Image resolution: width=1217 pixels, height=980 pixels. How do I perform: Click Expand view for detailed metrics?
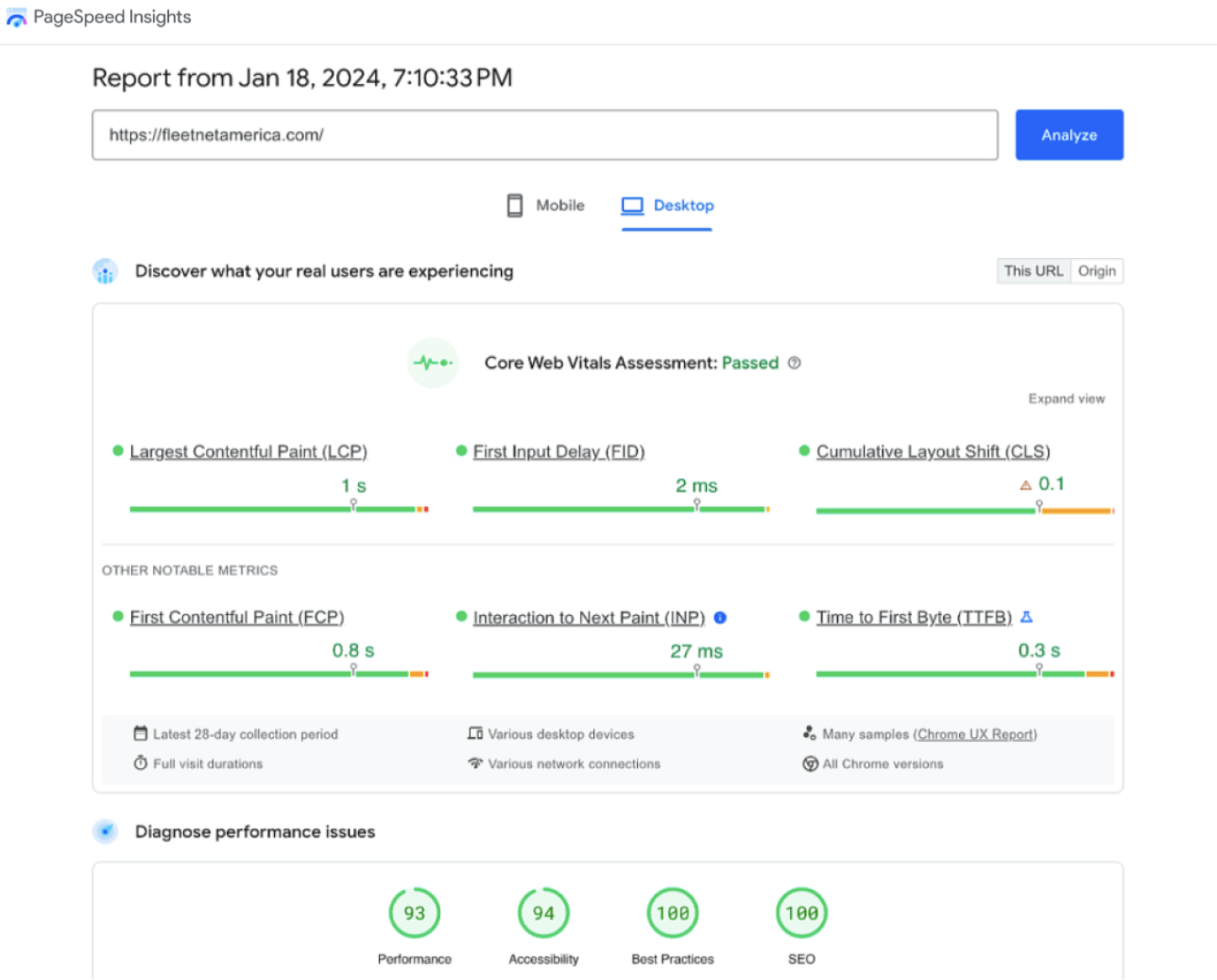click(x=1065, y=398)
